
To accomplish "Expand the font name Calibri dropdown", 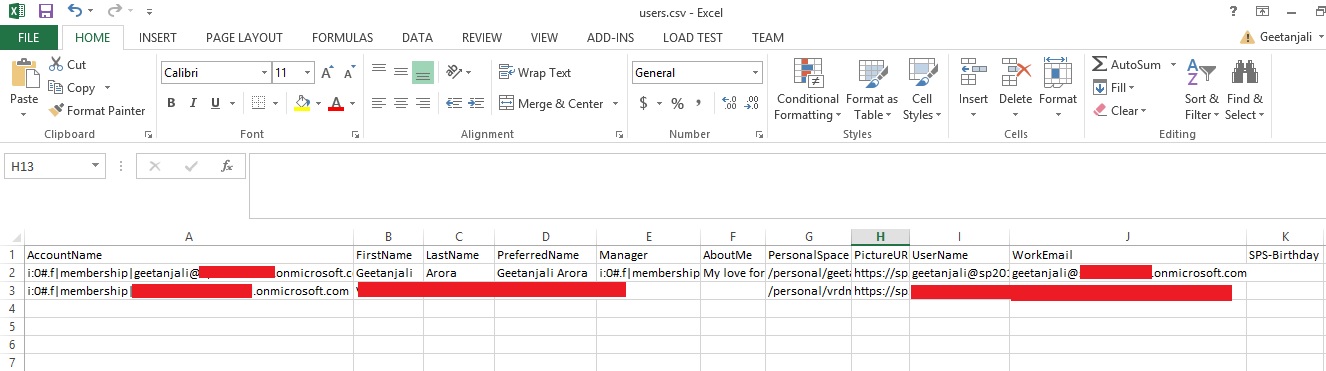I will point(264,73).
